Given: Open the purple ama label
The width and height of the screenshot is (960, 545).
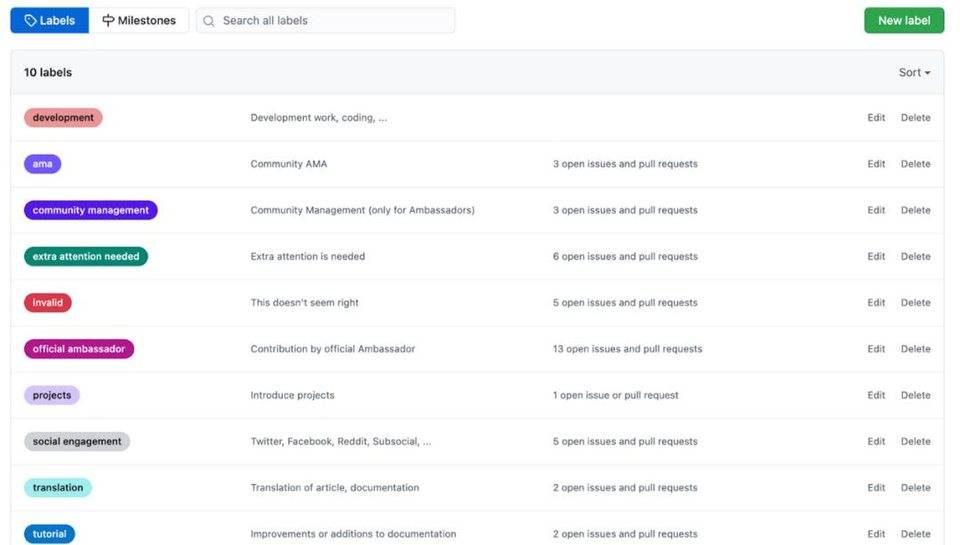Looking at the screenshot, I should coord(43,164).
